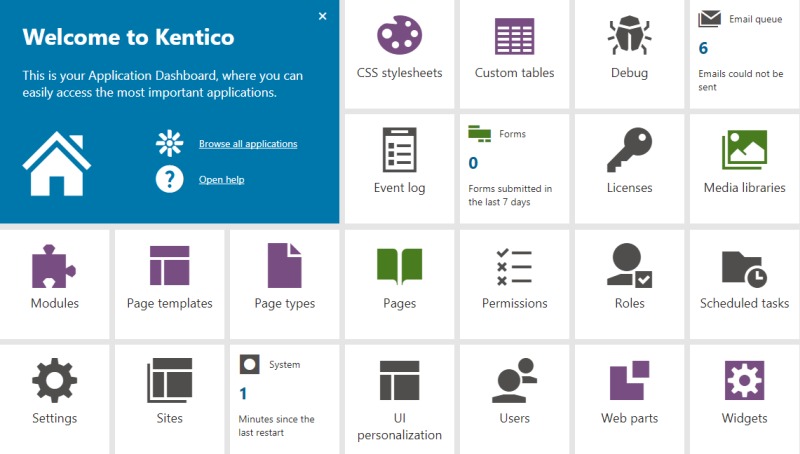Open the Settings gear icon

click(55, 381)
